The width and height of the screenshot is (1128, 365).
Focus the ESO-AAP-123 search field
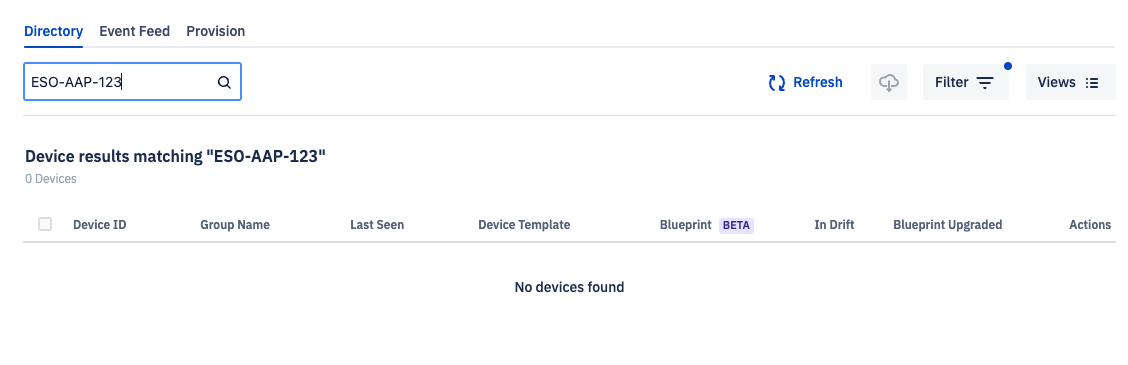(x=132, y=82)
